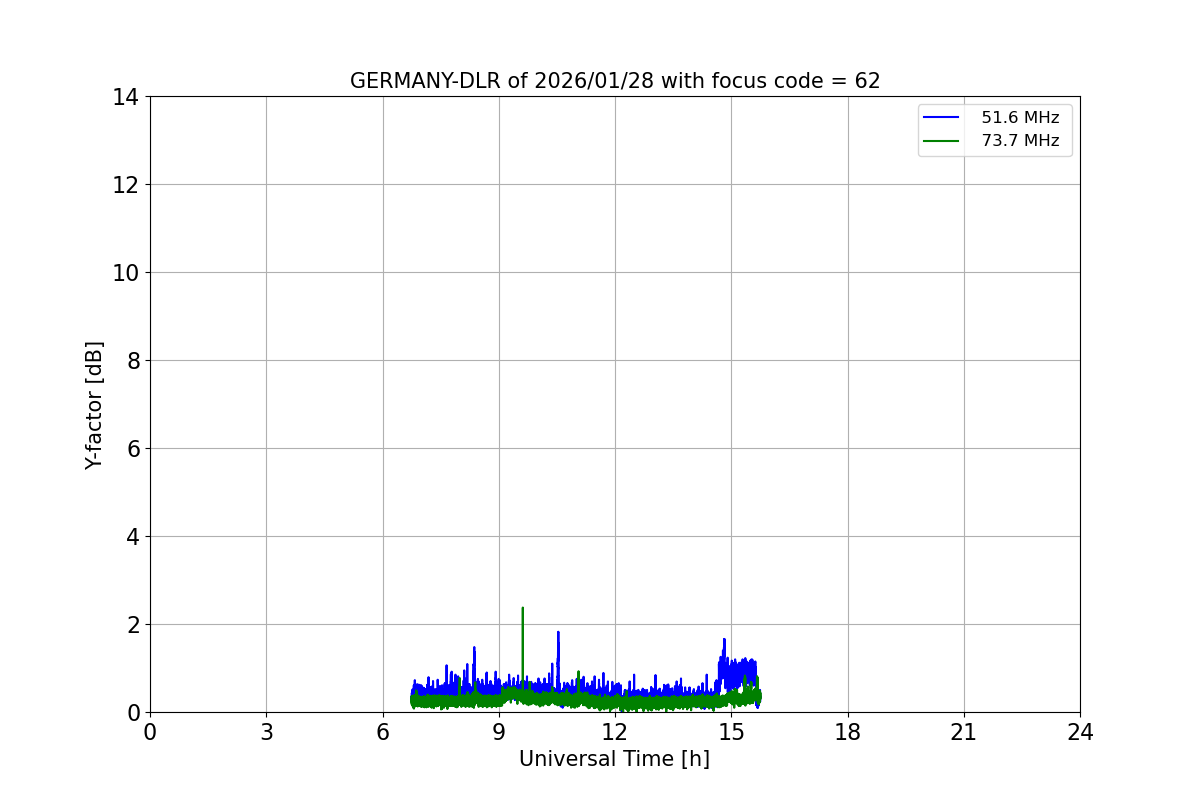Click the x-axis tick label 24
Screen dimensions: 1200x800
(1080, 732)
